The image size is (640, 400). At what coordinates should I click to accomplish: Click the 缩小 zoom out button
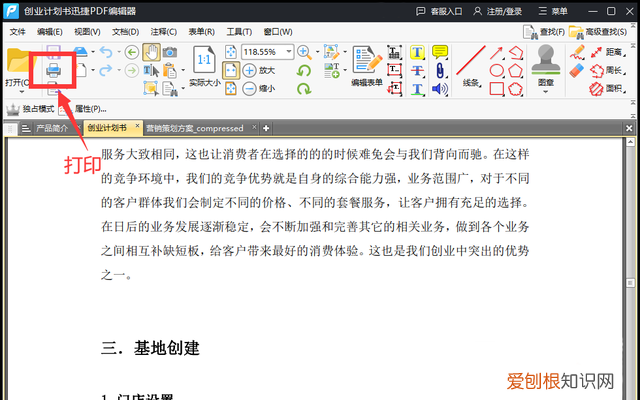click(x=258, y=88)
